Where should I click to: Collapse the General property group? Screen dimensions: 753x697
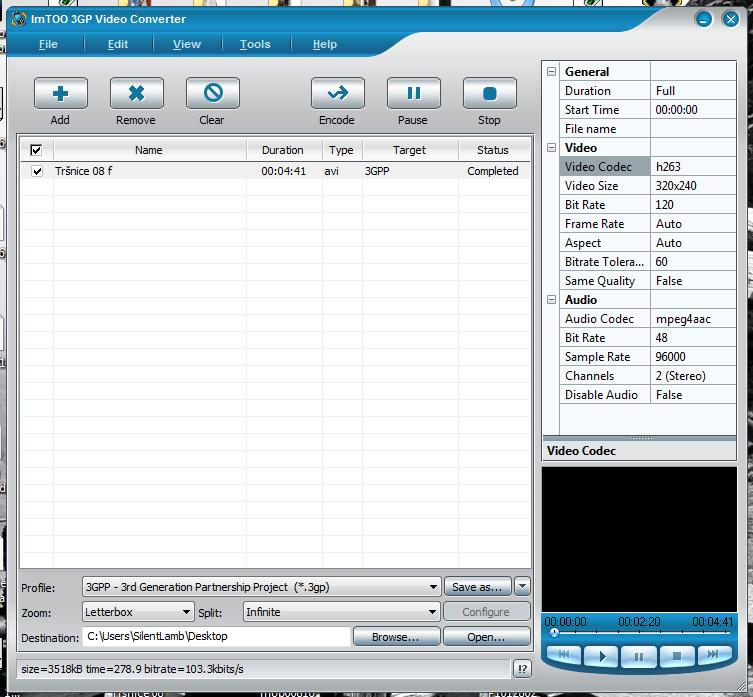pyautogui.click(x=551, y=72)
